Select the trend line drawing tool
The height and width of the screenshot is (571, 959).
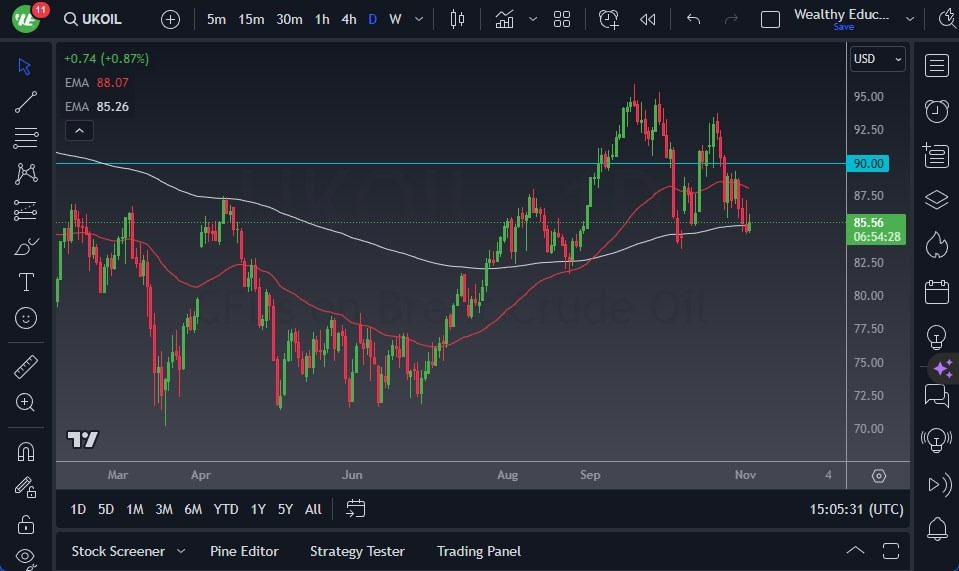26,101
